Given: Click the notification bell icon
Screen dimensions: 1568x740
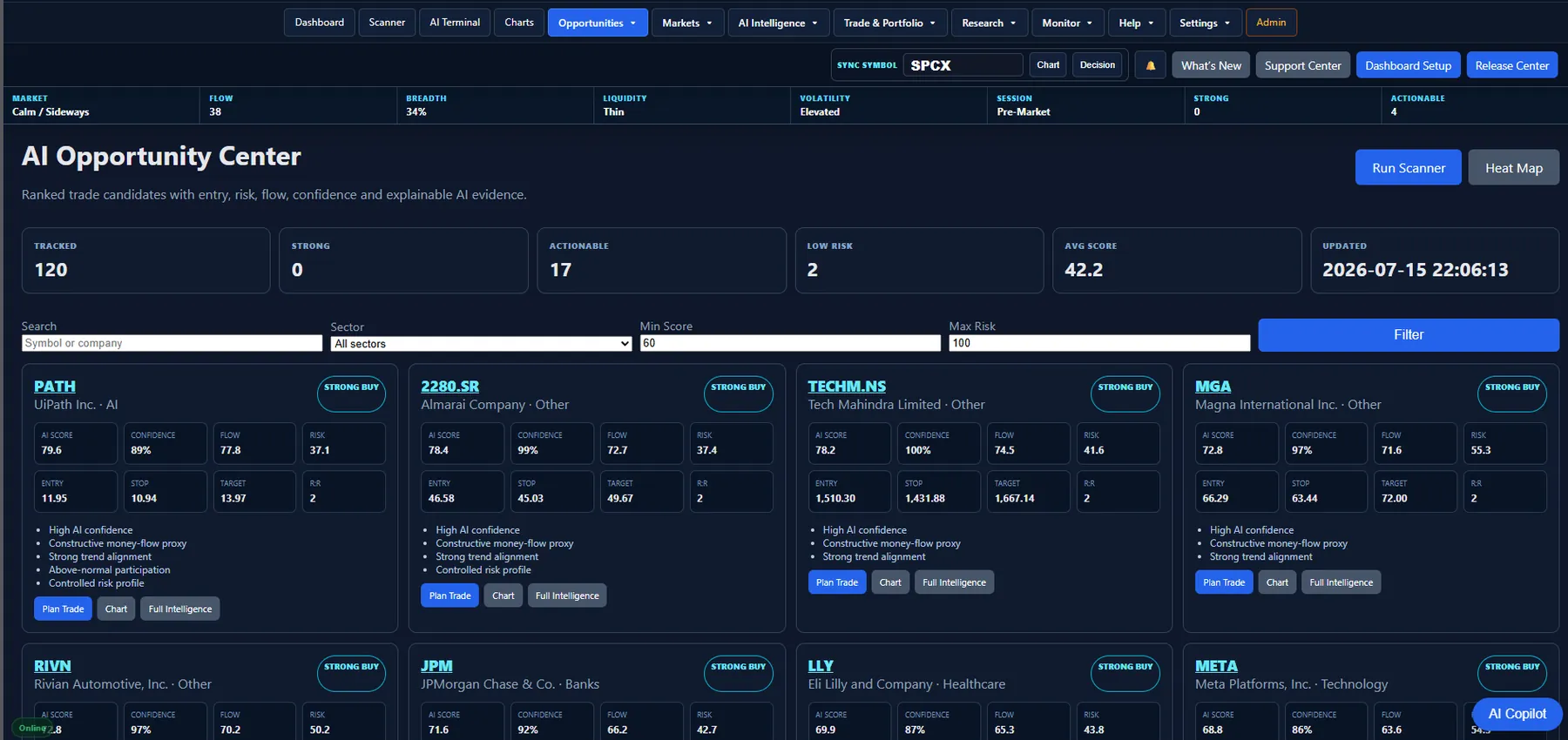Looking at the screenshot, I should click(x=1150, y=65).
